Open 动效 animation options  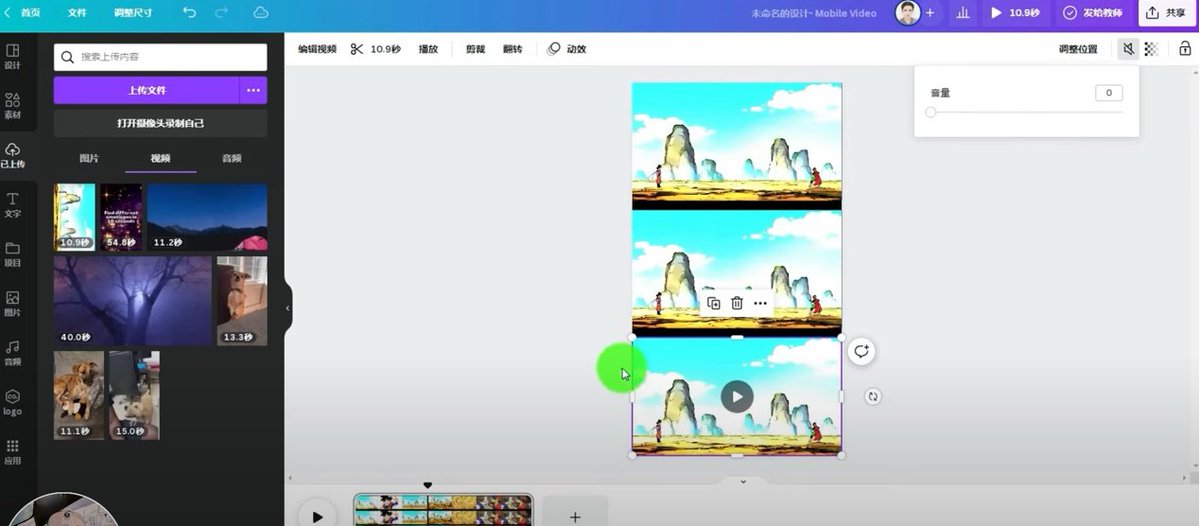(x=567, y=49)
